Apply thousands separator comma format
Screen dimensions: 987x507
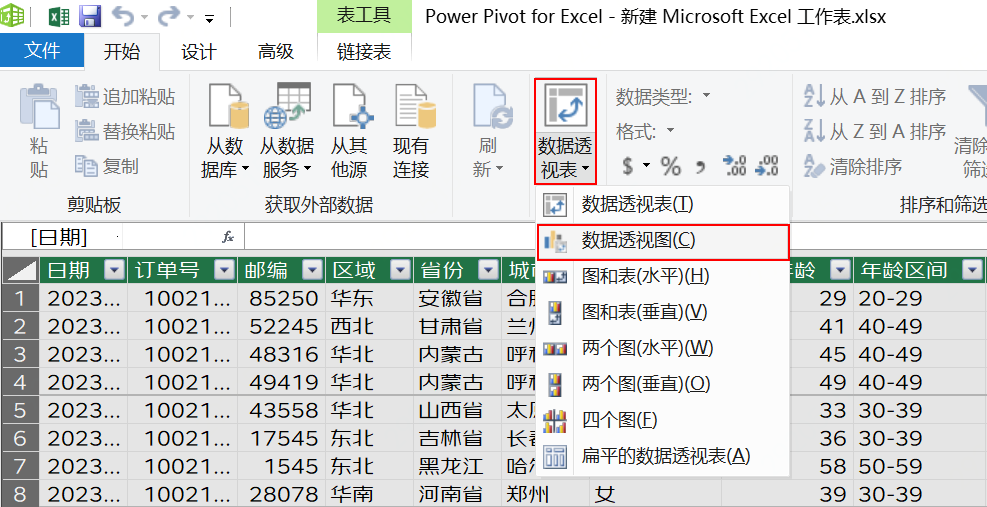coord(699,168)
